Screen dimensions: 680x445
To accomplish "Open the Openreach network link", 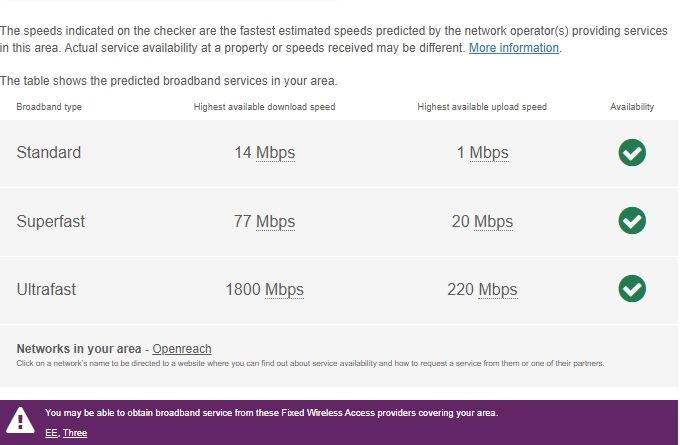I will point(182,349).
